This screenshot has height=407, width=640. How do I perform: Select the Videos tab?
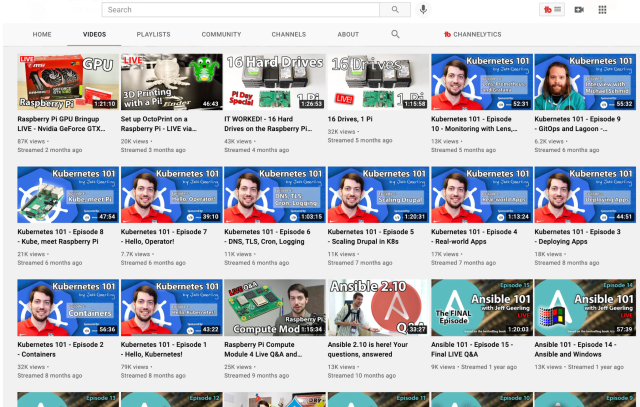click(x=94, y=34)
